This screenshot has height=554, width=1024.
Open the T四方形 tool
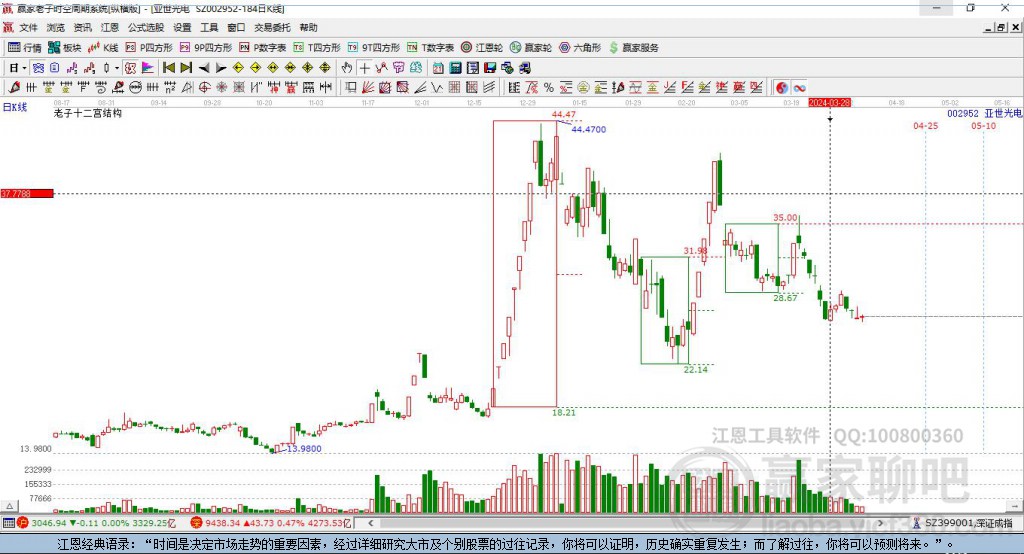(317, 48)
